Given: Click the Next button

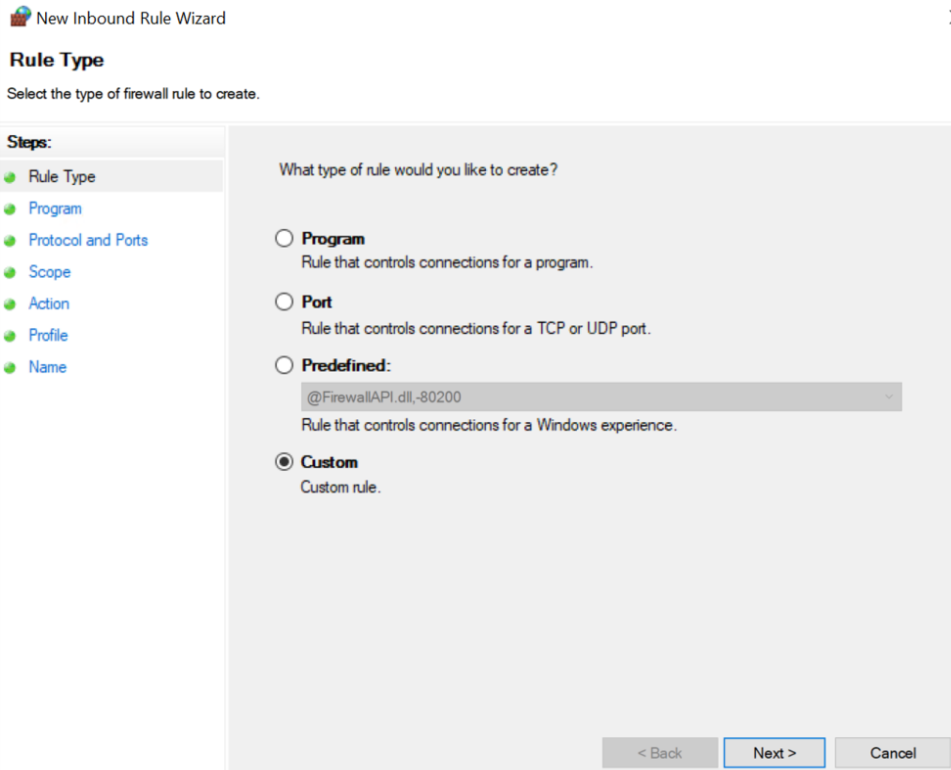Looking at the screenshot, I should click(775, 752).
